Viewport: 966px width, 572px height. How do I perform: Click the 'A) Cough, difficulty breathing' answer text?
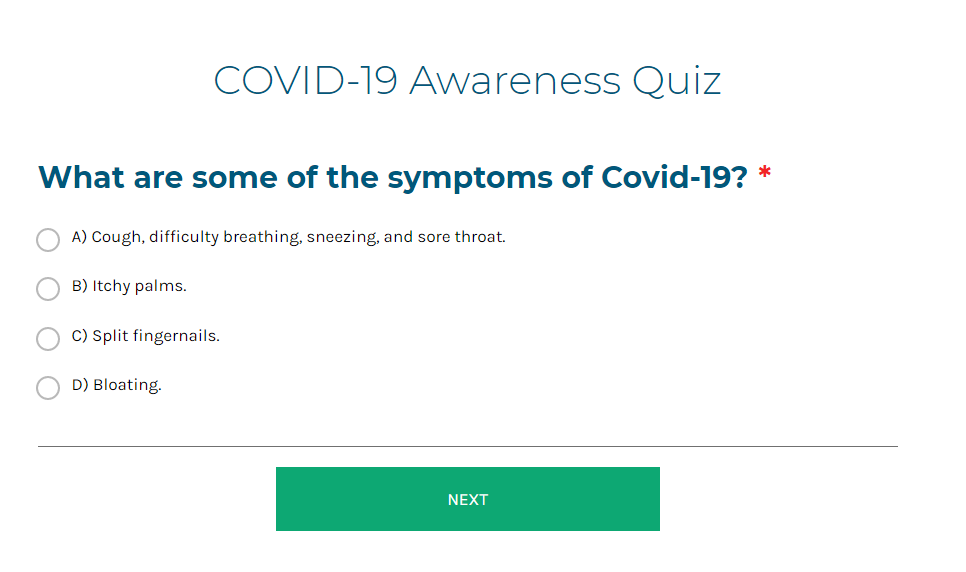pos(288,237)
